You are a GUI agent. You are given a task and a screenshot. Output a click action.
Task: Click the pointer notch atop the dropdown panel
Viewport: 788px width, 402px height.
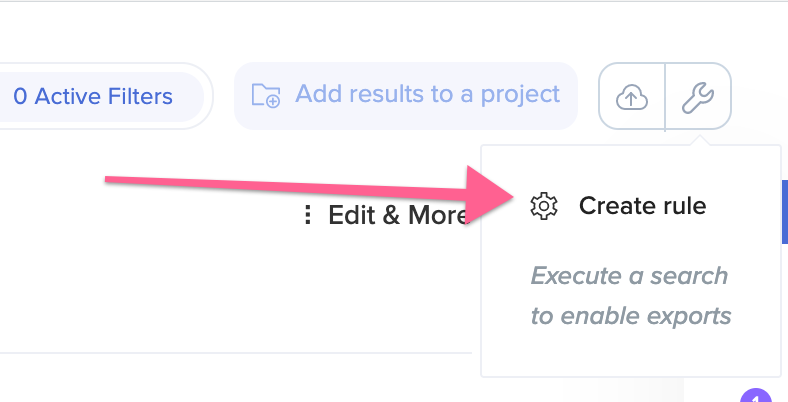[698, 140]
